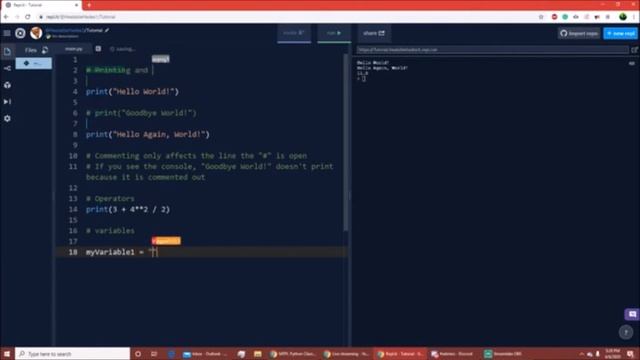The height and width of the screenshot is (360, 640).
Task: Reload the browser page
Action: tap(28, 17)
